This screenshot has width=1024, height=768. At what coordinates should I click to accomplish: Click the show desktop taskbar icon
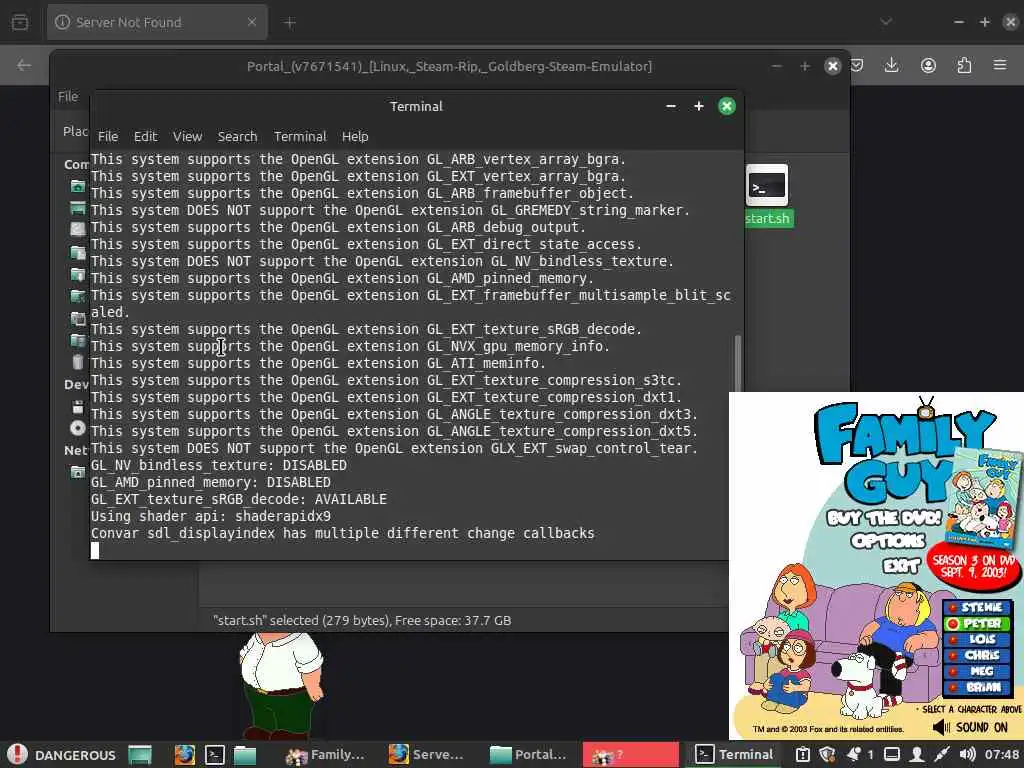coord(140,755)
